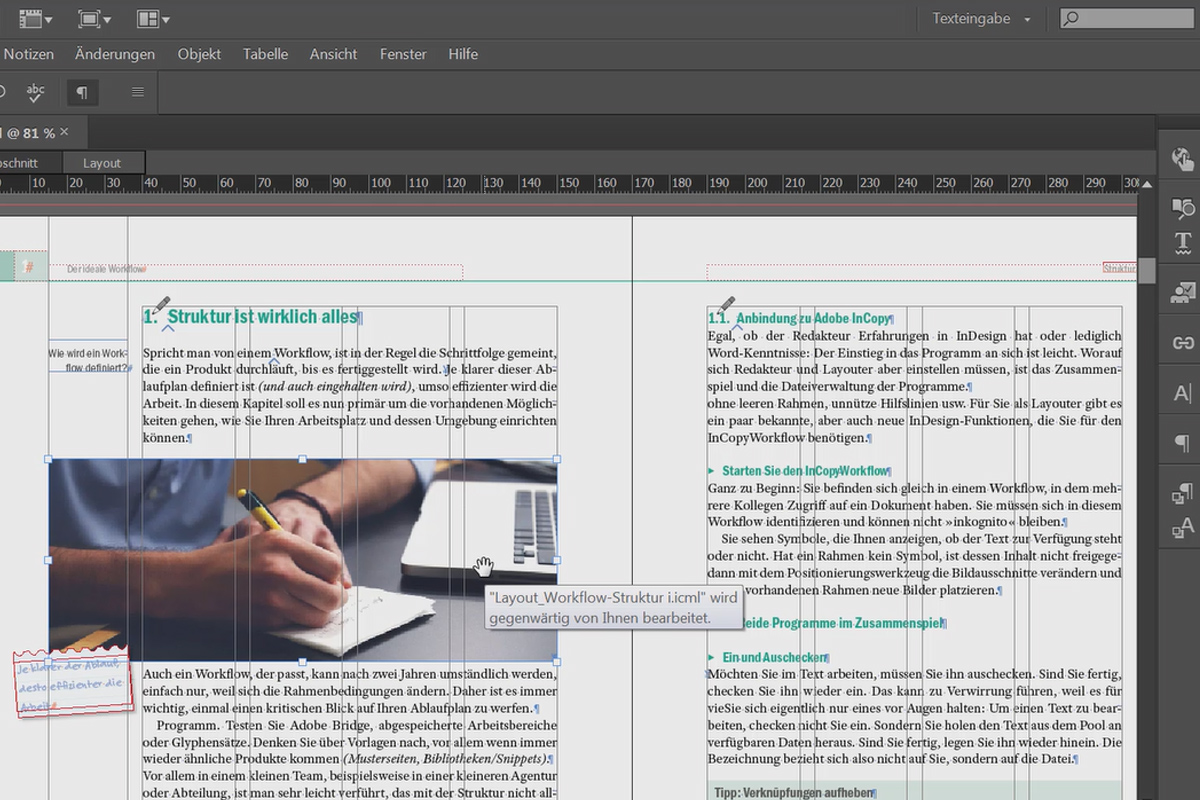Open the Paragraph Styles panel icon

coord(1182,492)
